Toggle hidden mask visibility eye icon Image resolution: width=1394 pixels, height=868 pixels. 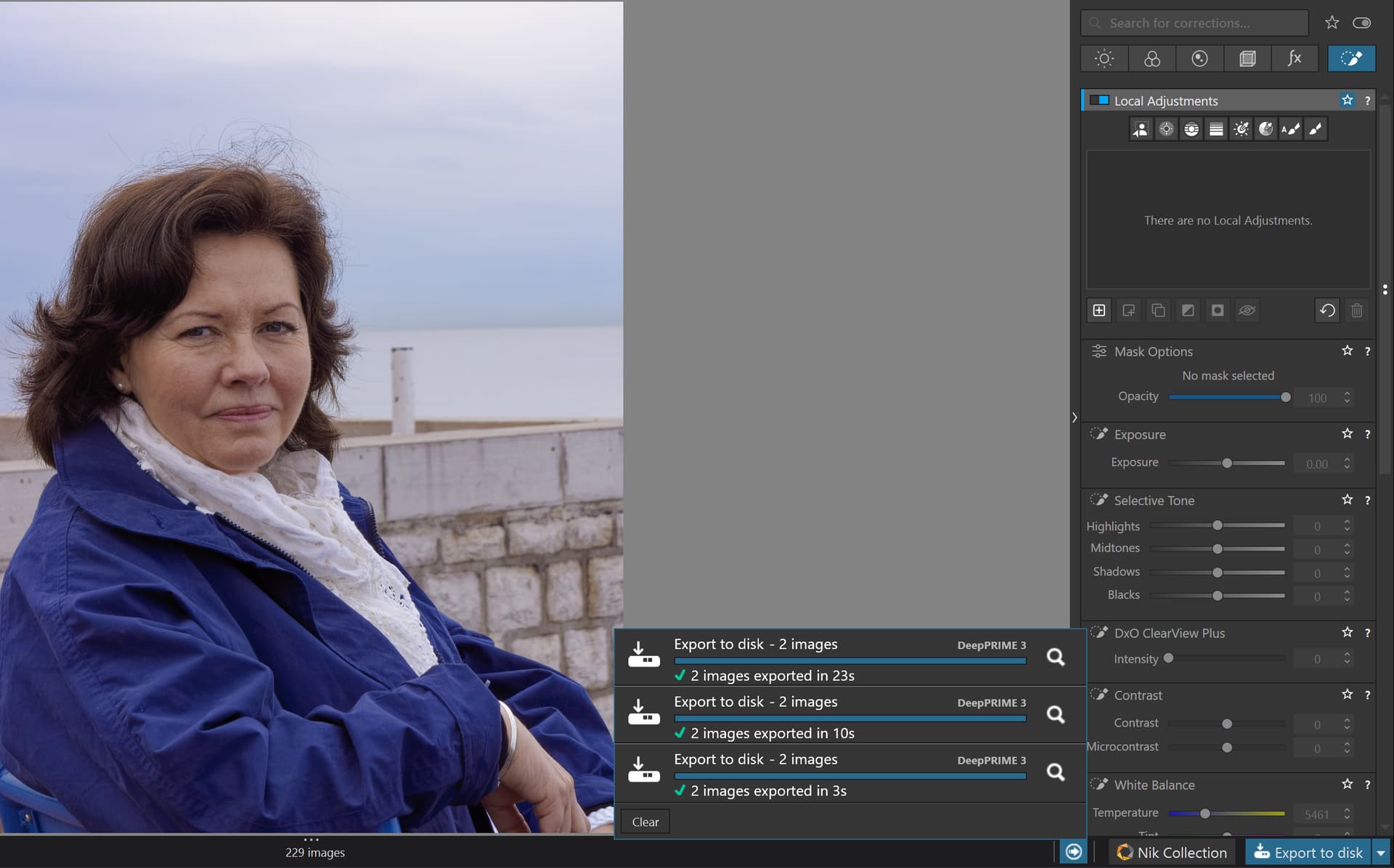(x=1247, y=311)
